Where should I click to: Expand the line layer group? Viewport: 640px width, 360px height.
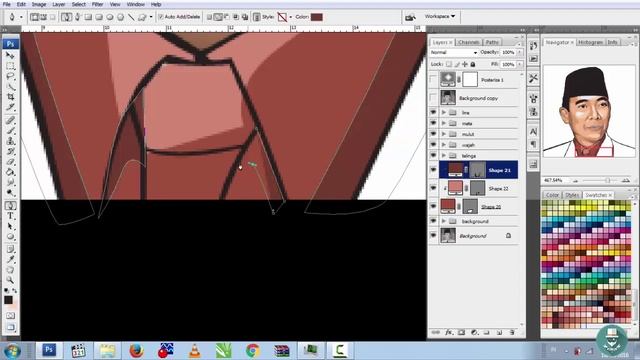tap(444, 112)
